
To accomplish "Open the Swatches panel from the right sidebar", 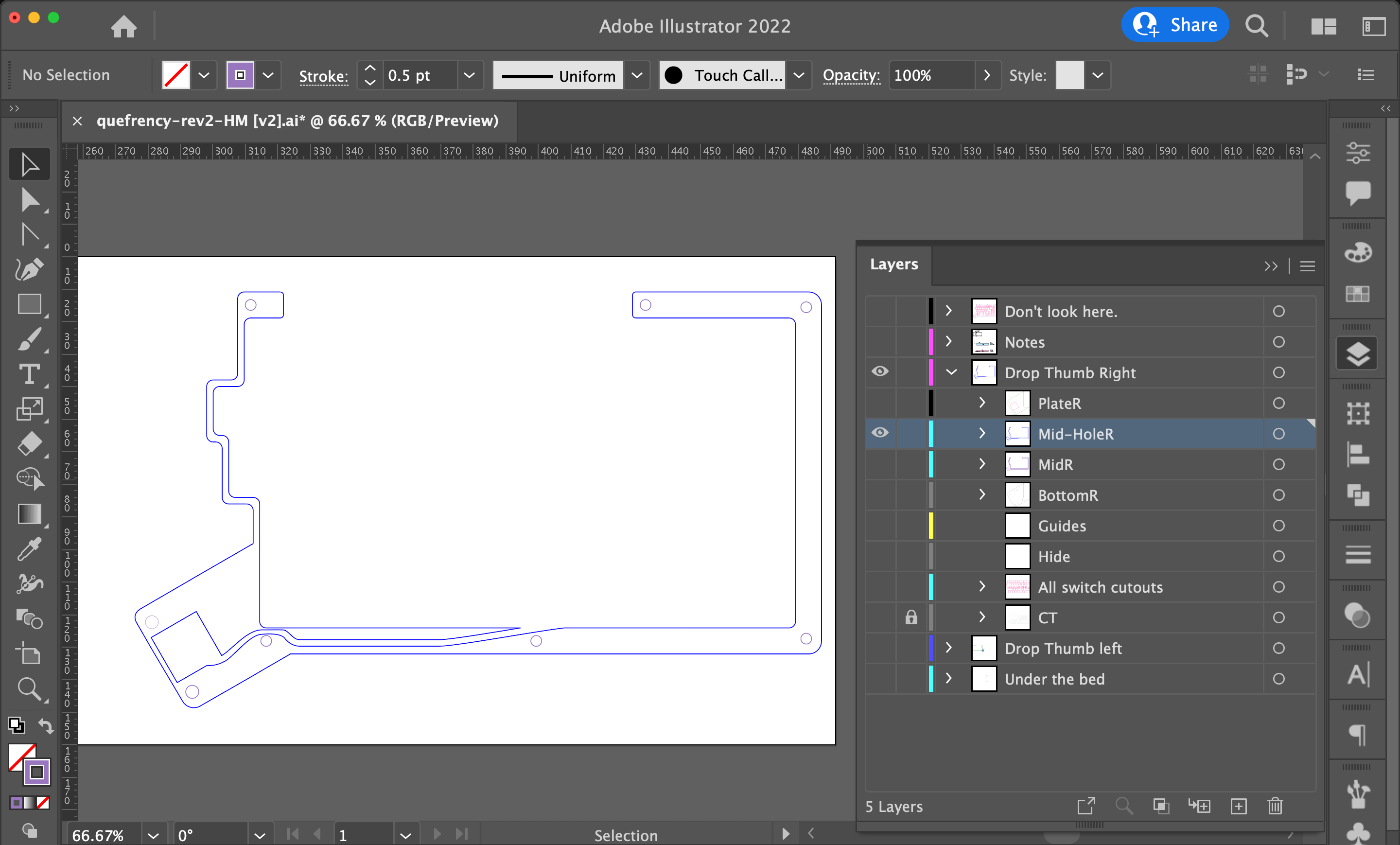I will (1359, 293).
